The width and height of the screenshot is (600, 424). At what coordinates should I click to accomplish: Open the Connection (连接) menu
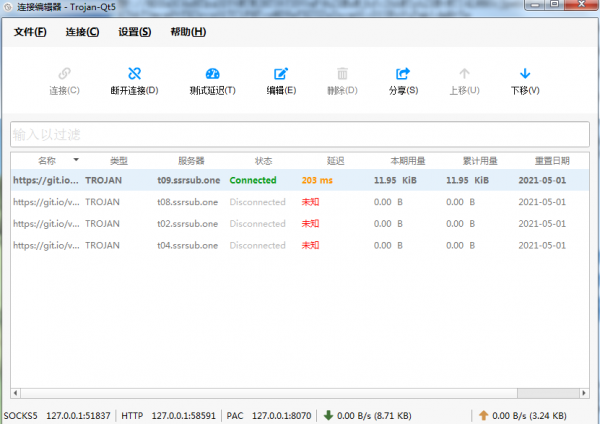[82, 32]
